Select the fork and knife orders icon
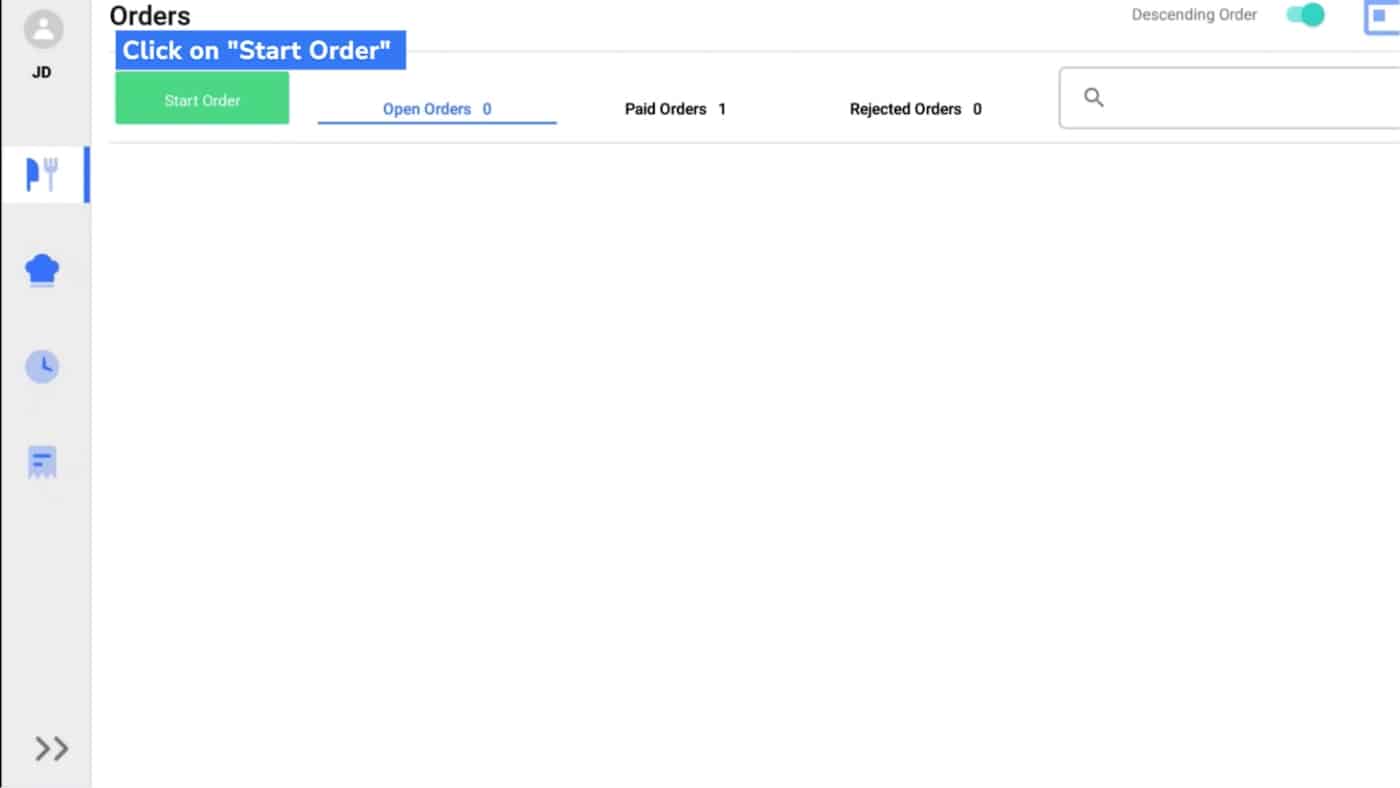This screenshot has height=788, width=1400. click(43, 175)
